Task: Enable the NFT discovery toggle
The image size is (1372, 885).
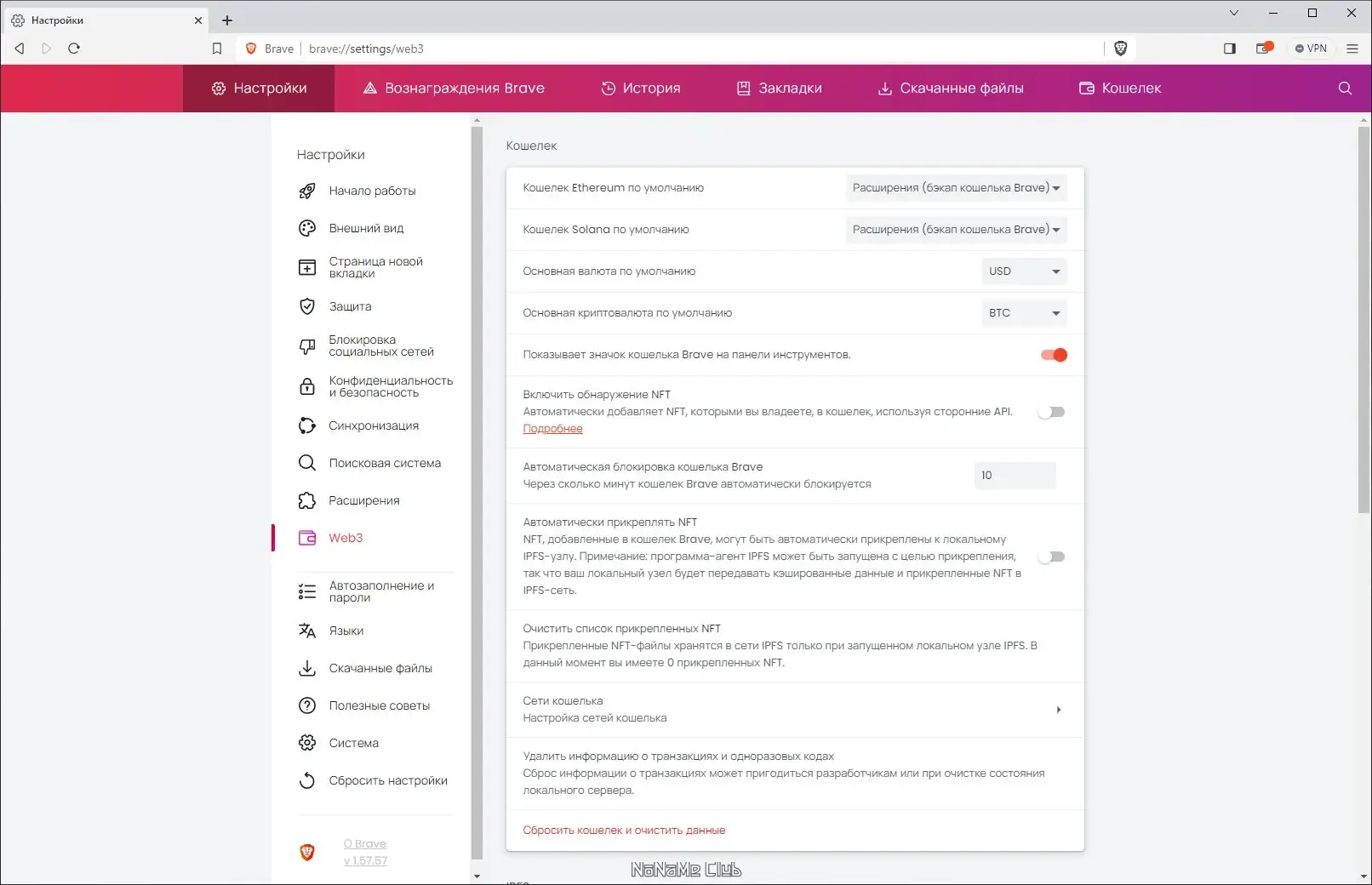Action: [1052, 412]
